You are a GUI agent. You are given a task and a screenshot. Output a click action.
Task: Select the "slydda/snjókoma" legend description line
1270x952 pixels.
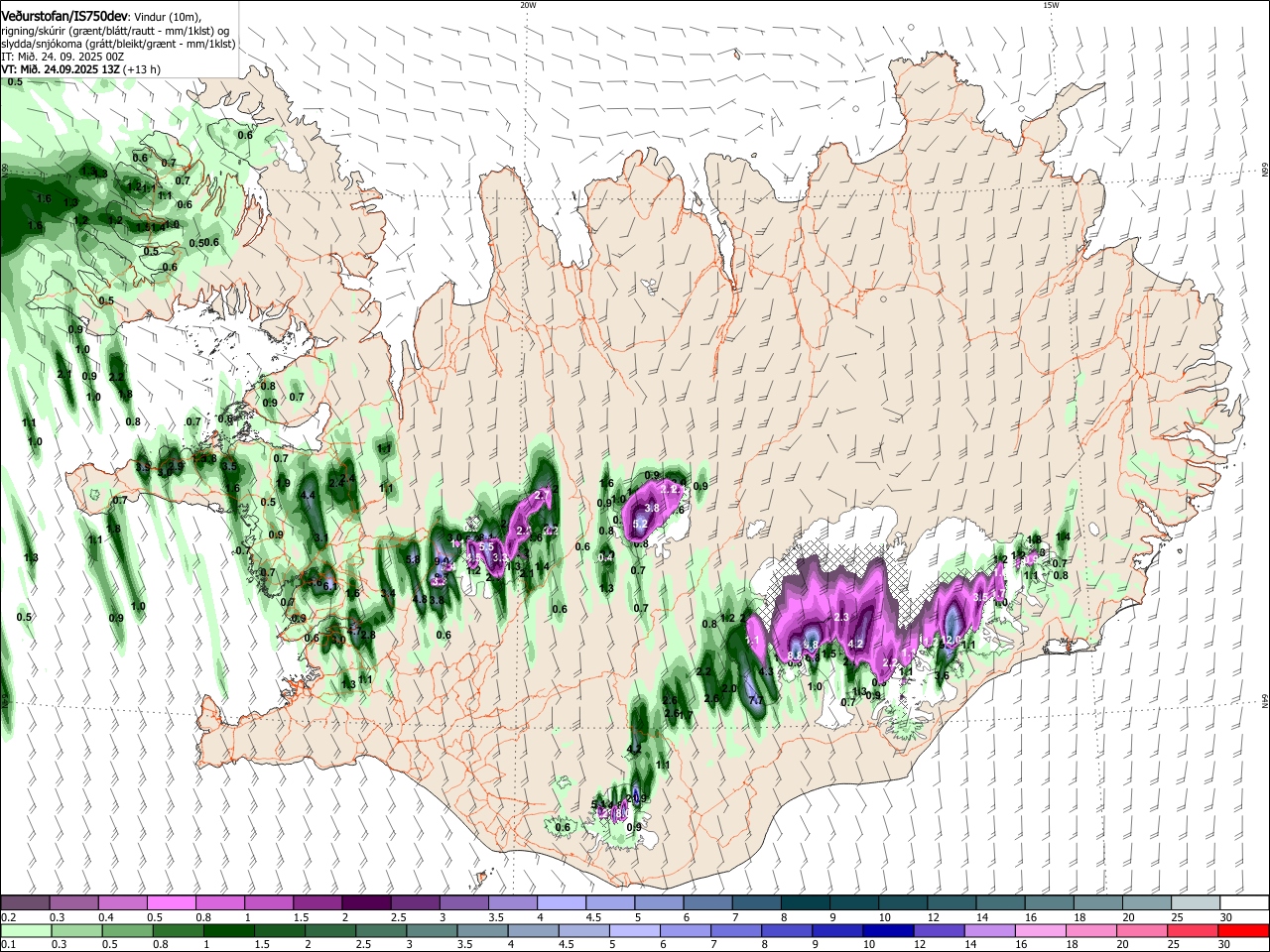[x=118, y=44]
